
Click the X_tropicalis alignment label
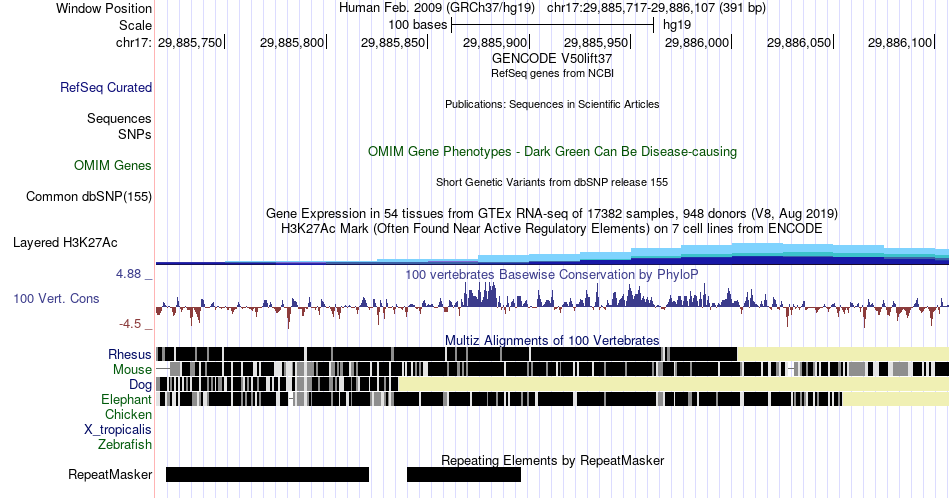pos(118,430)
